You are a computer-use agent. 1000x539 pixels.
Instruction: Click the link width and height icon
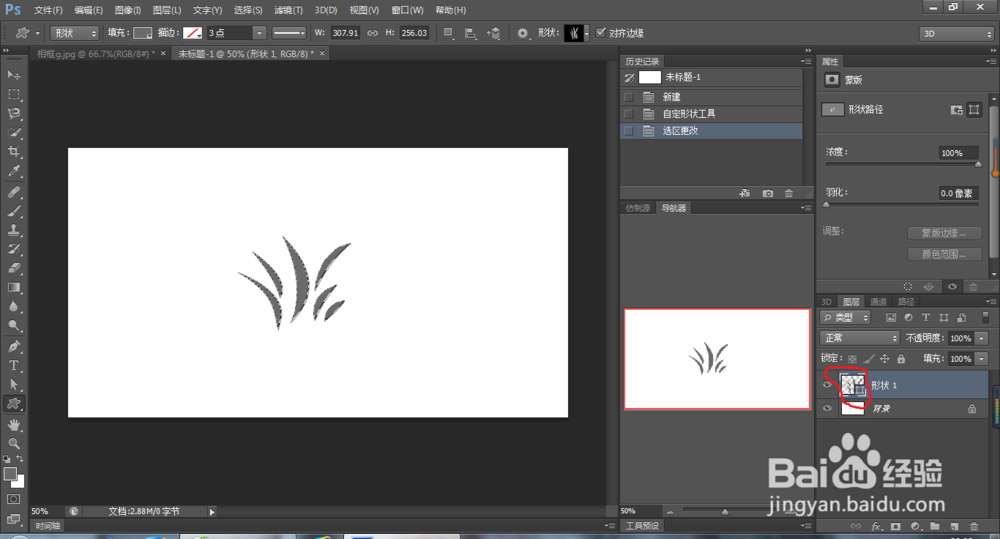[x=372, y=33]
